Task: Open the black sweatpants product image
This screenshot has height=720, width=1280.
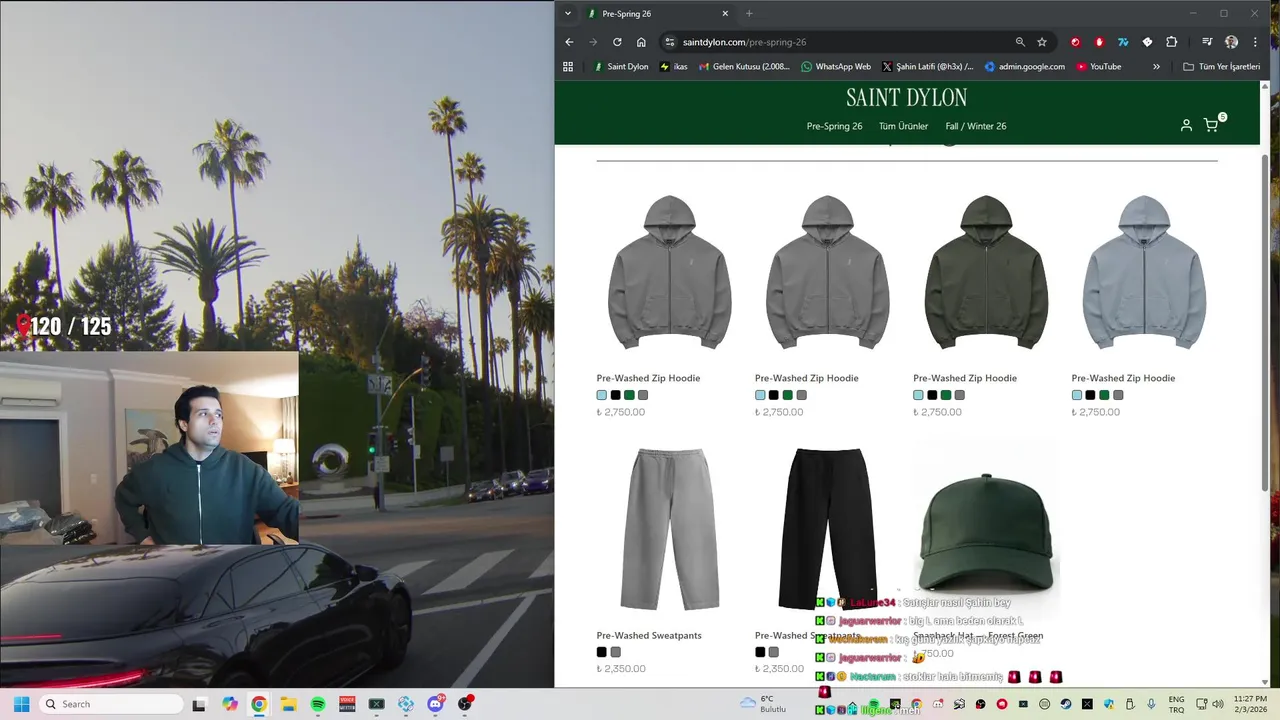Action: pyautogui.click(x=828, y=528)
